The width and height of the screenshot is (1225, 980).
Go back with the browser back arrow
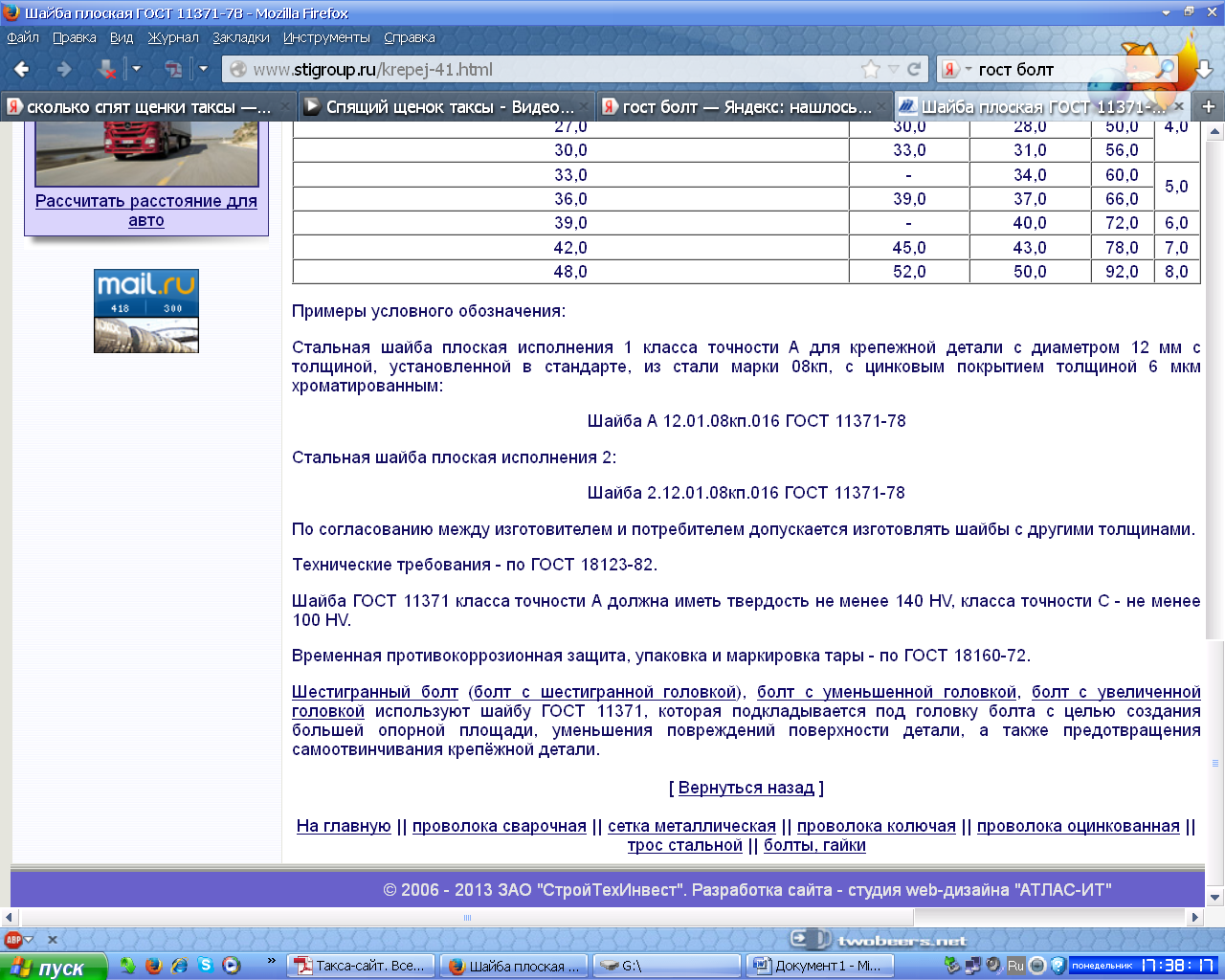pyautogui.click(x=22, y=69)
